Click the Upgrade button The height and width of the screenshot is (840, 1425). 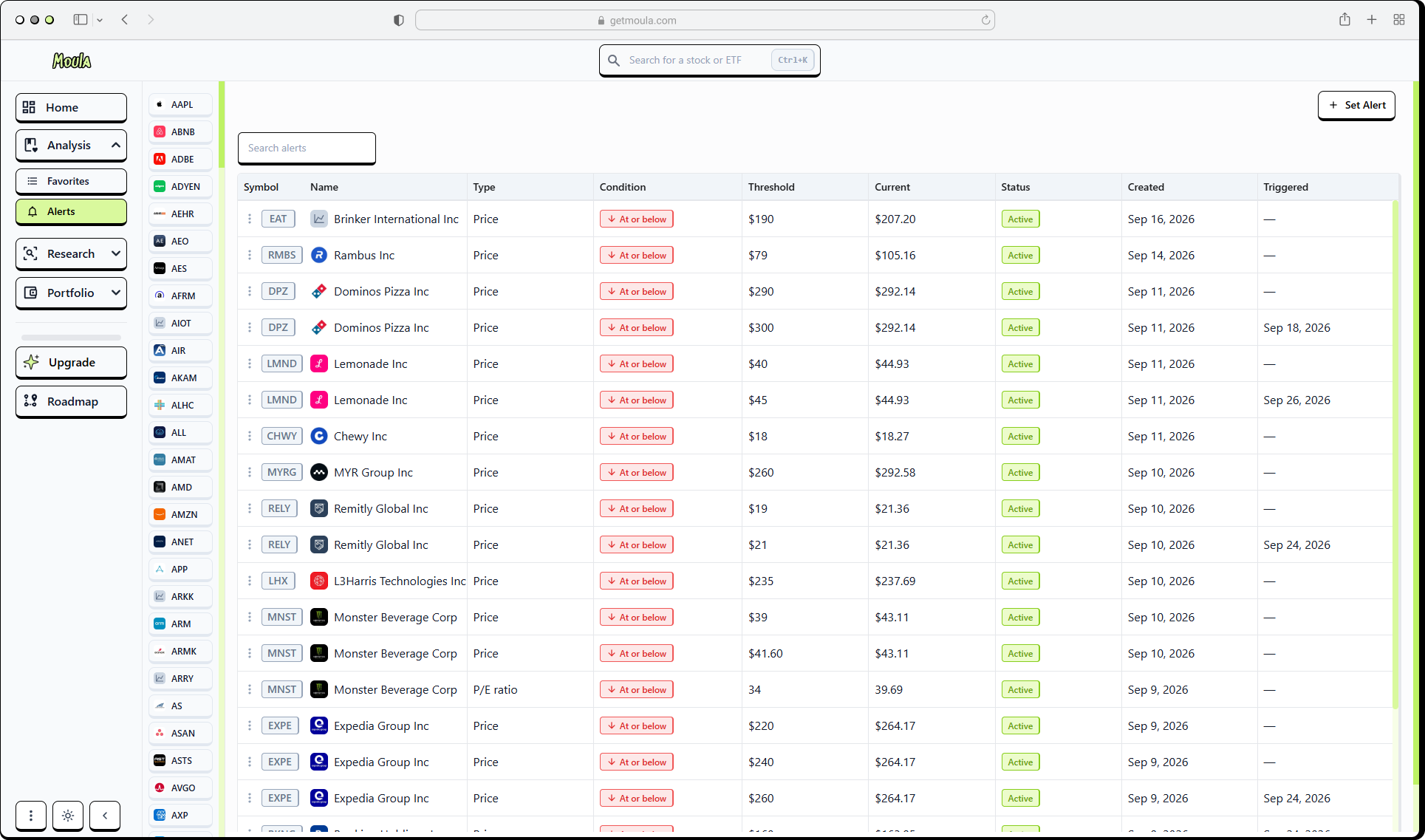pos(71,362)
